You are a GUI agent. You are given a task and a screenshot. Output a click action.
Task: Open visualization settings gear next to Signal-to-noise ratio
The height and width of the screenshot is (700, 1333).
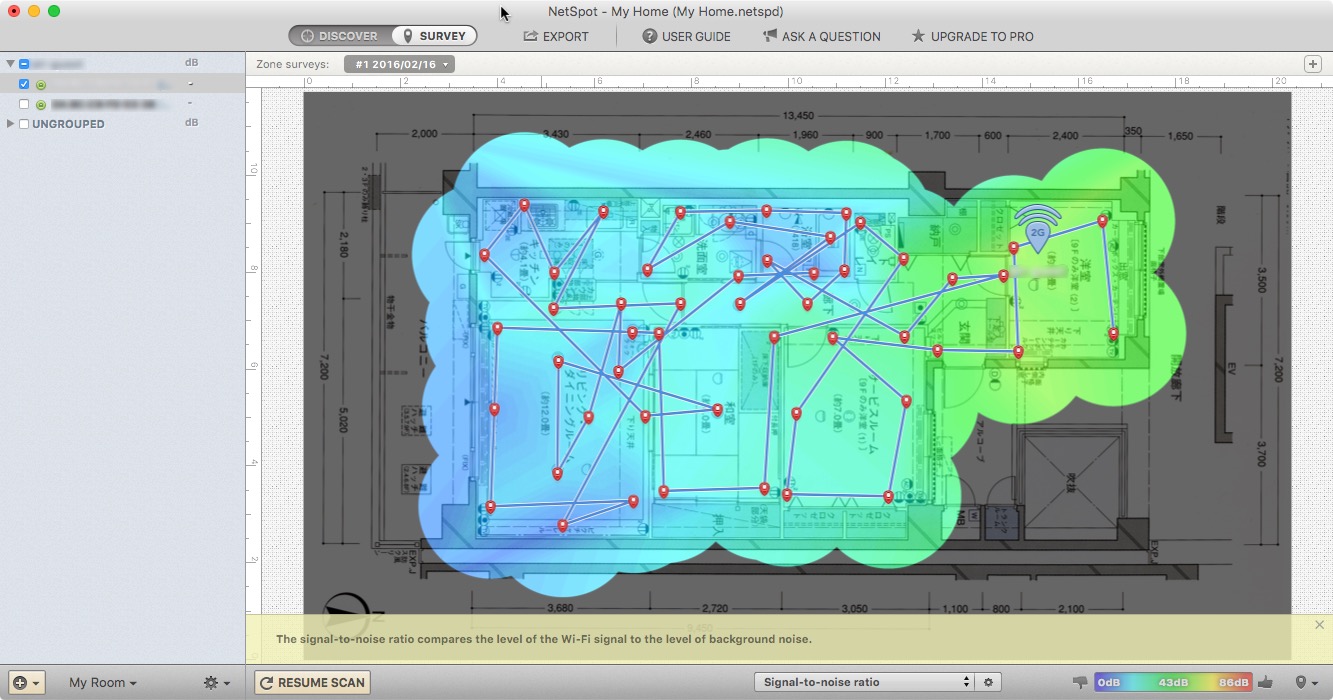coord(988,682)
